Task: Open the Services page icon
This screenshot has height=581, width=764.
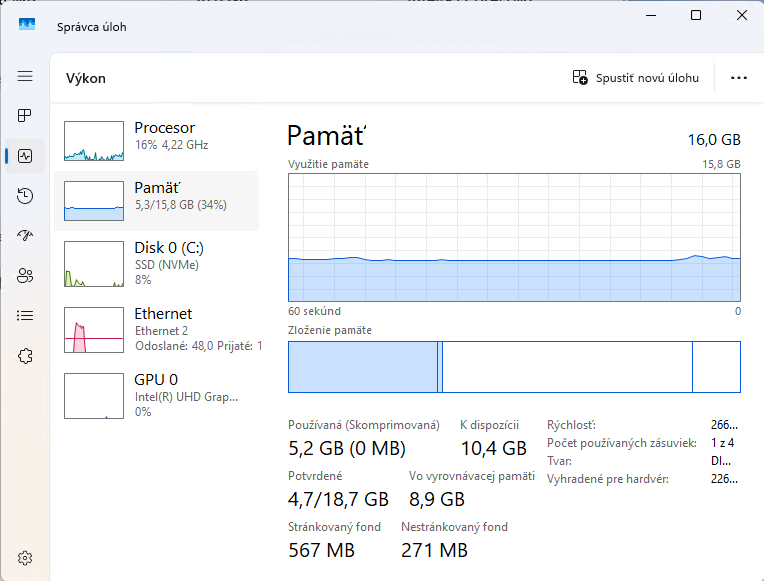Action: point(25,356)
